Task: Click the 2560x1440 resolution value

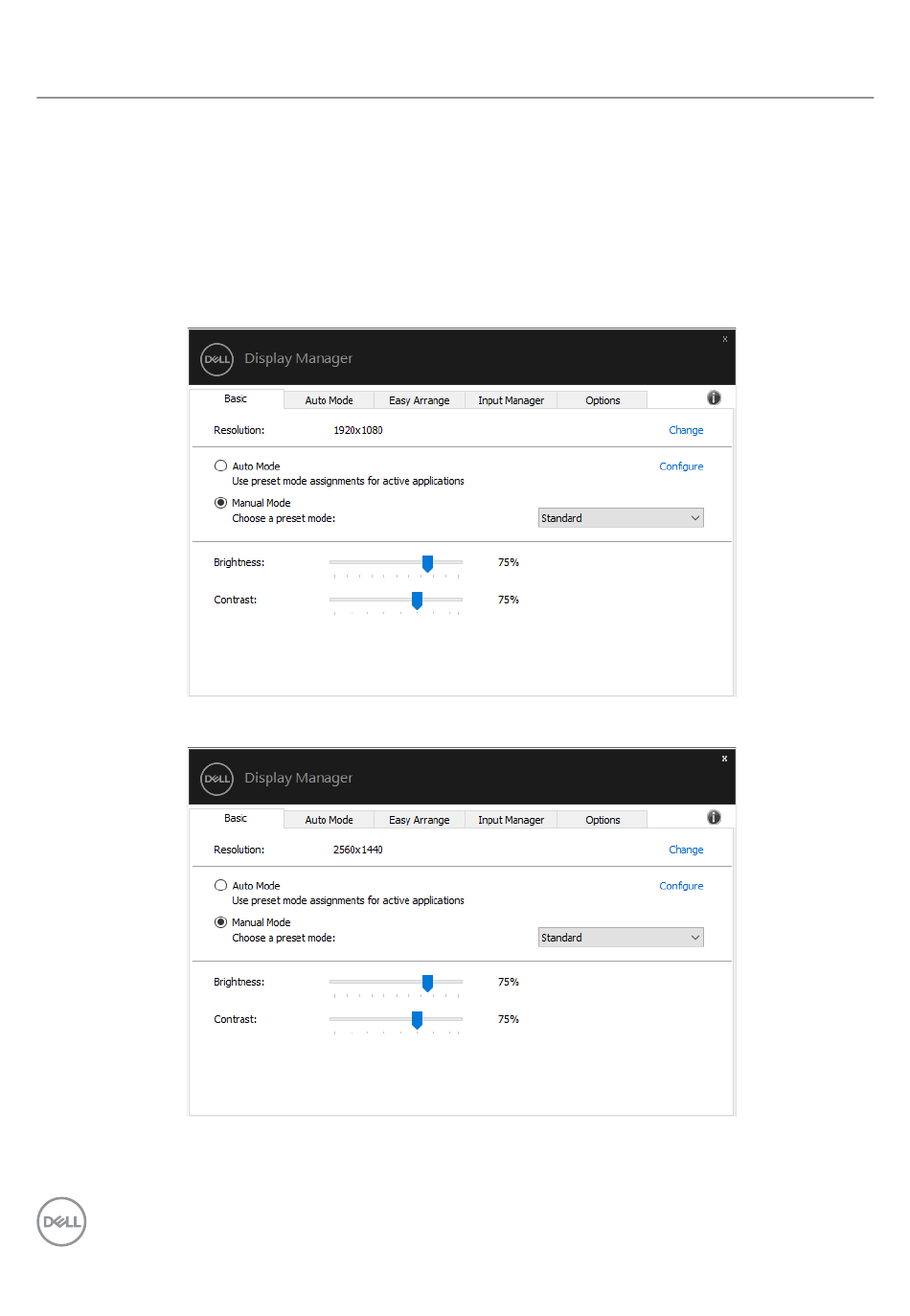Action: (358, 850)
